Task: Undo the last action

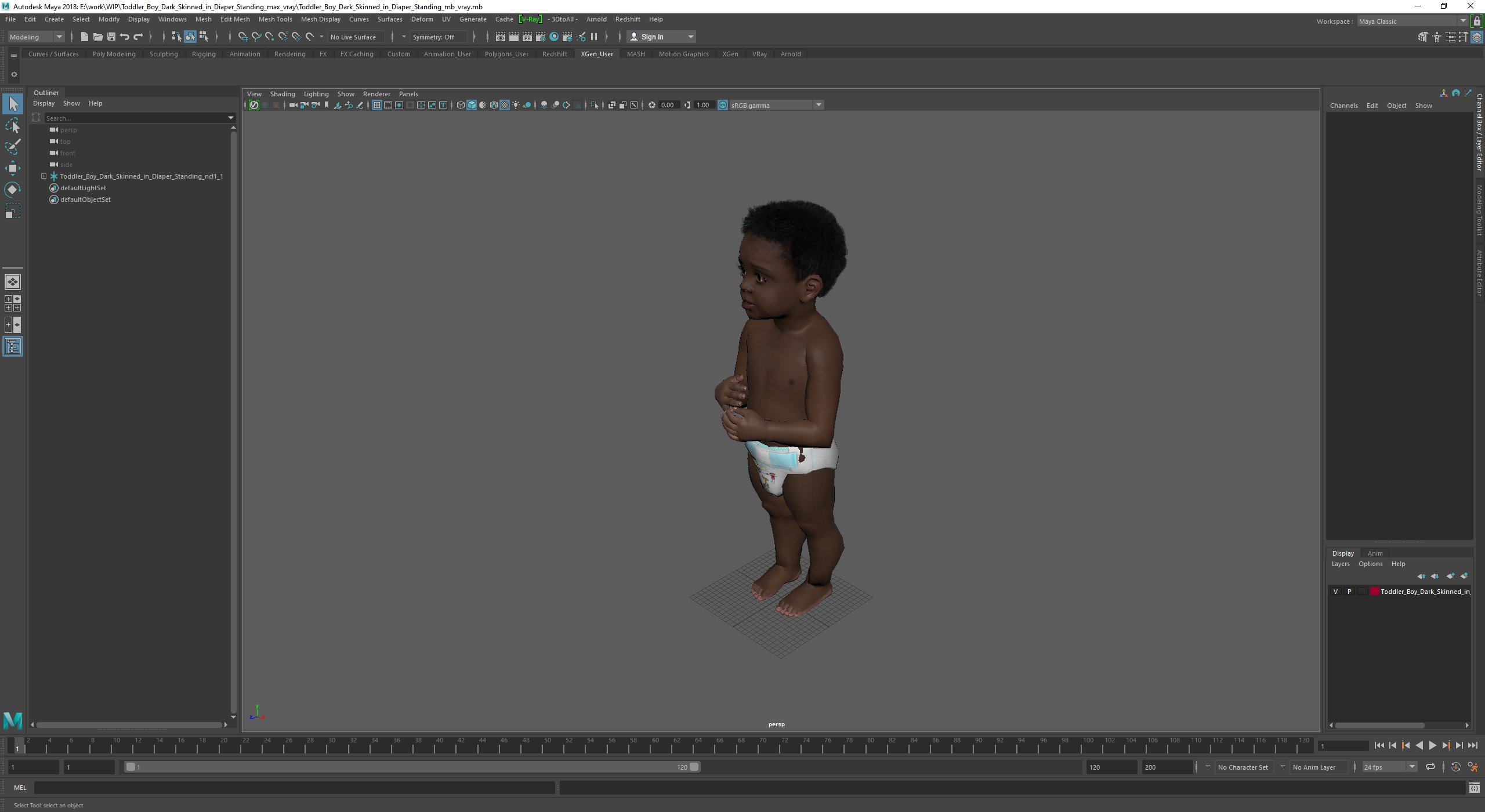Action: tap(124, 37)
